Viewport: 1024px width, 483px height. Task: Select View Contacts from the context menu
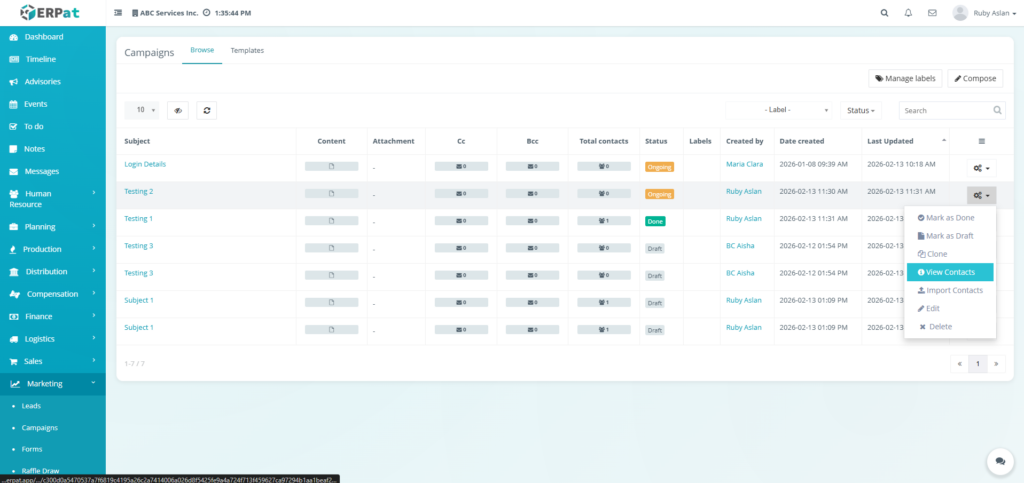click(x=949, y=272)
